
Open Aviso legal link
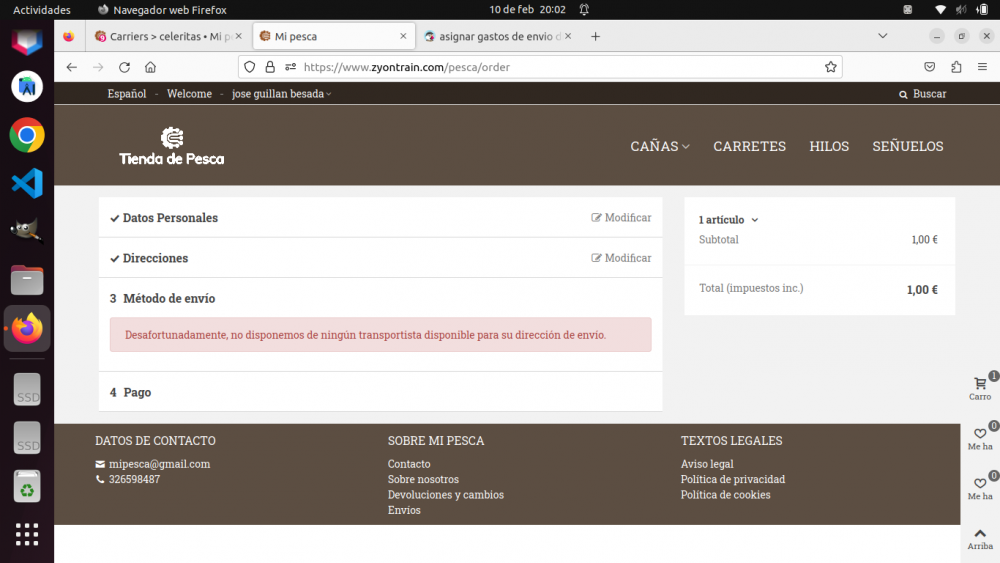(707, 464)
